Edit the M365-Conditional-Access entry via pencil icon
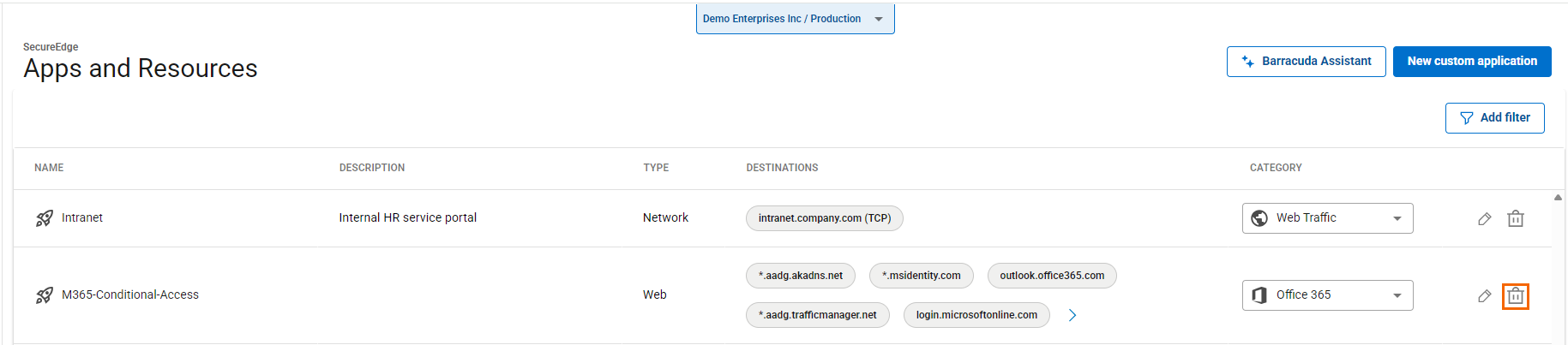1568x345 pixels. point(1484,296)
